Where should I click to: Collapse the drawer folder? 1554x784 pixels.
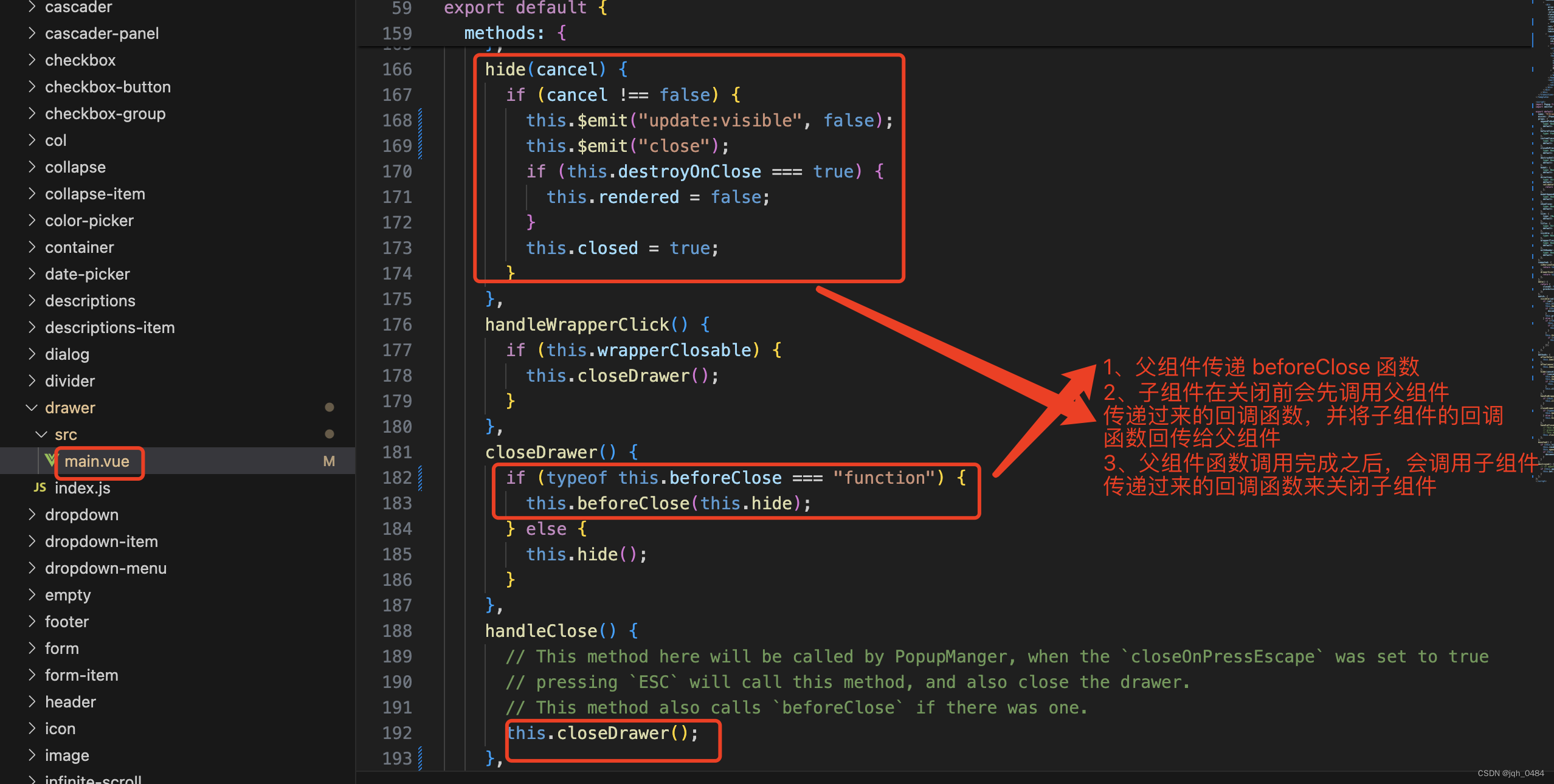tap(32, 408)
